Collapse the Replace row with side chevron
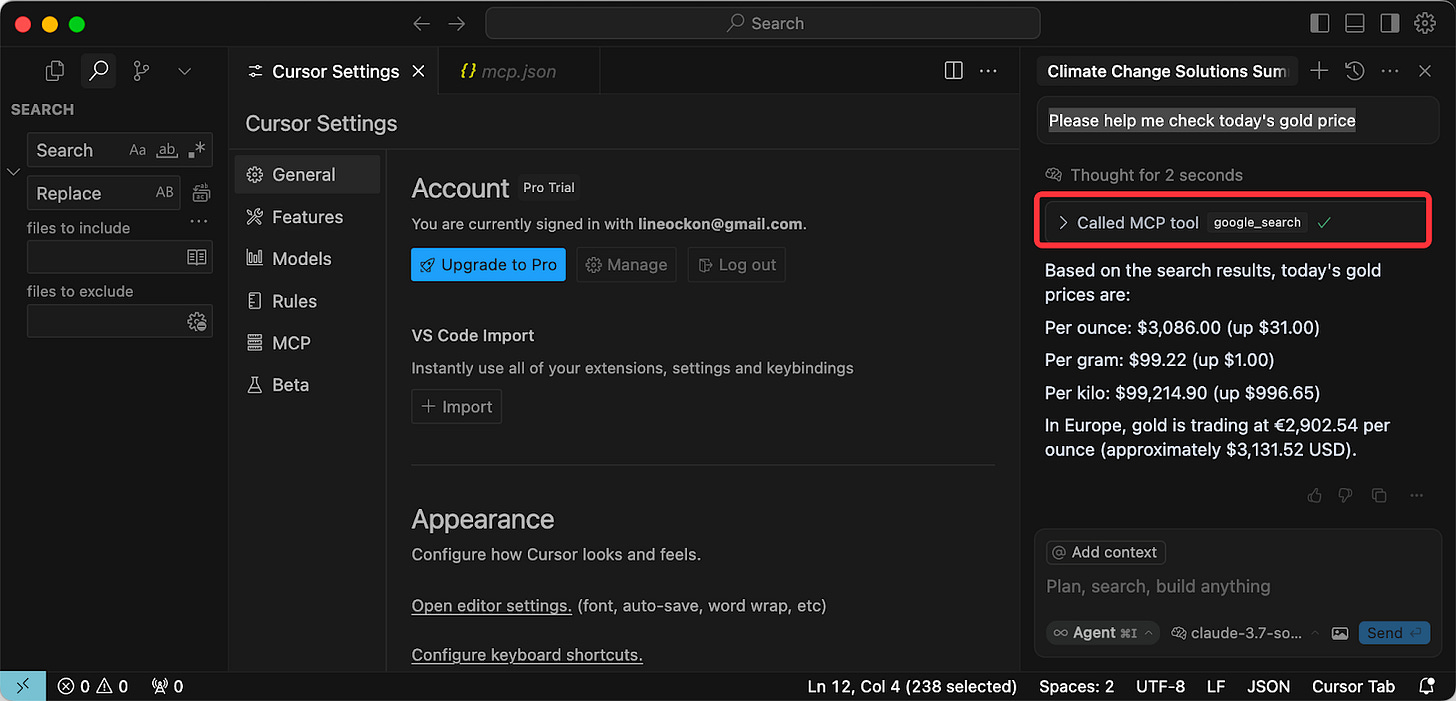The height and width of the screenshot is (701, 1456). (x=14, y=172)
